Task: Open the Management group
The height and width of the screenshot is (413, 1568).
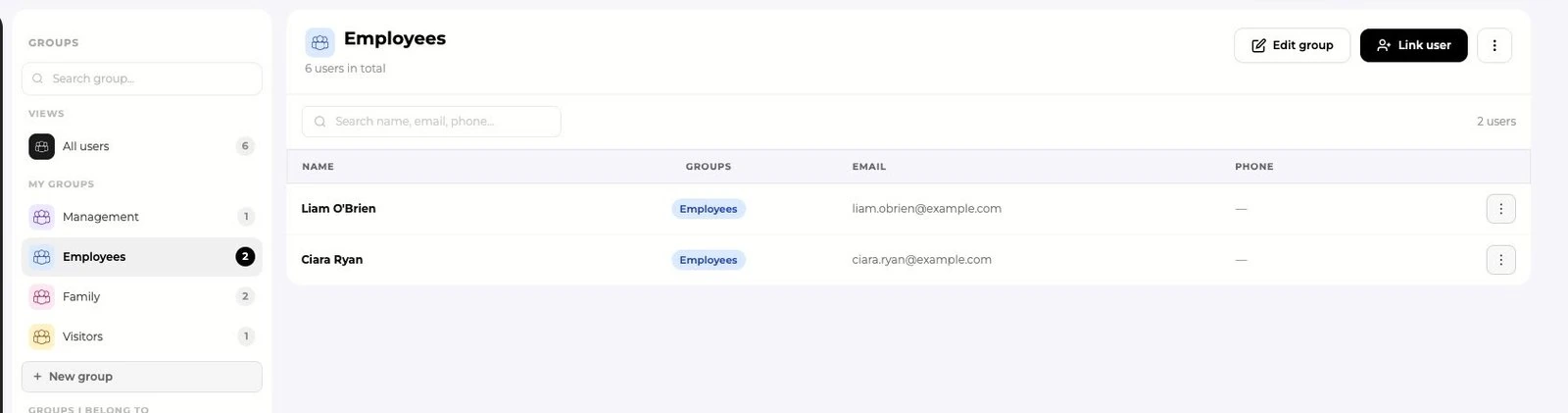Action: [142, 217]
